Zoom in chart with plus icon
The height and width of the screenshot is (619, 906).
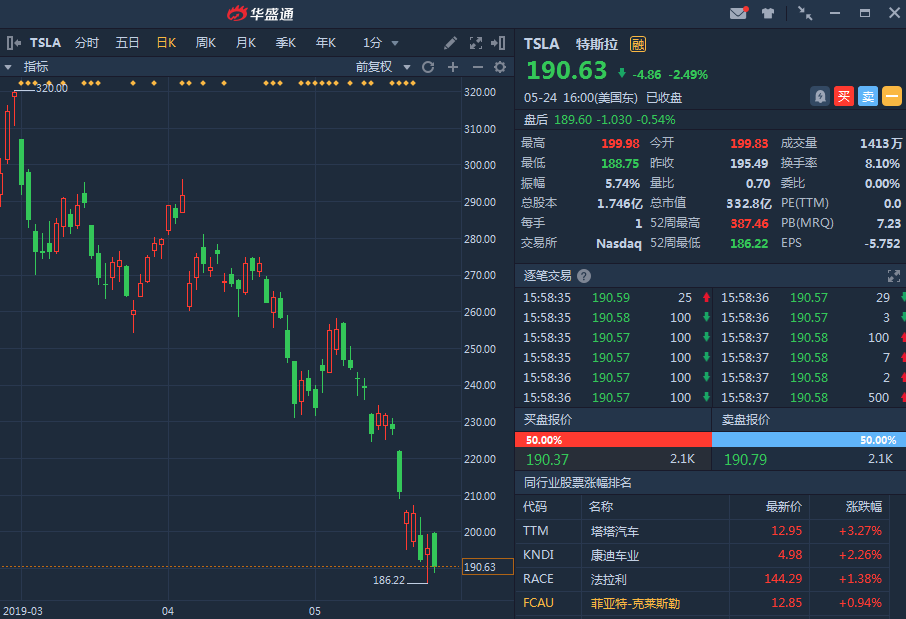click(x=452, y=67)
